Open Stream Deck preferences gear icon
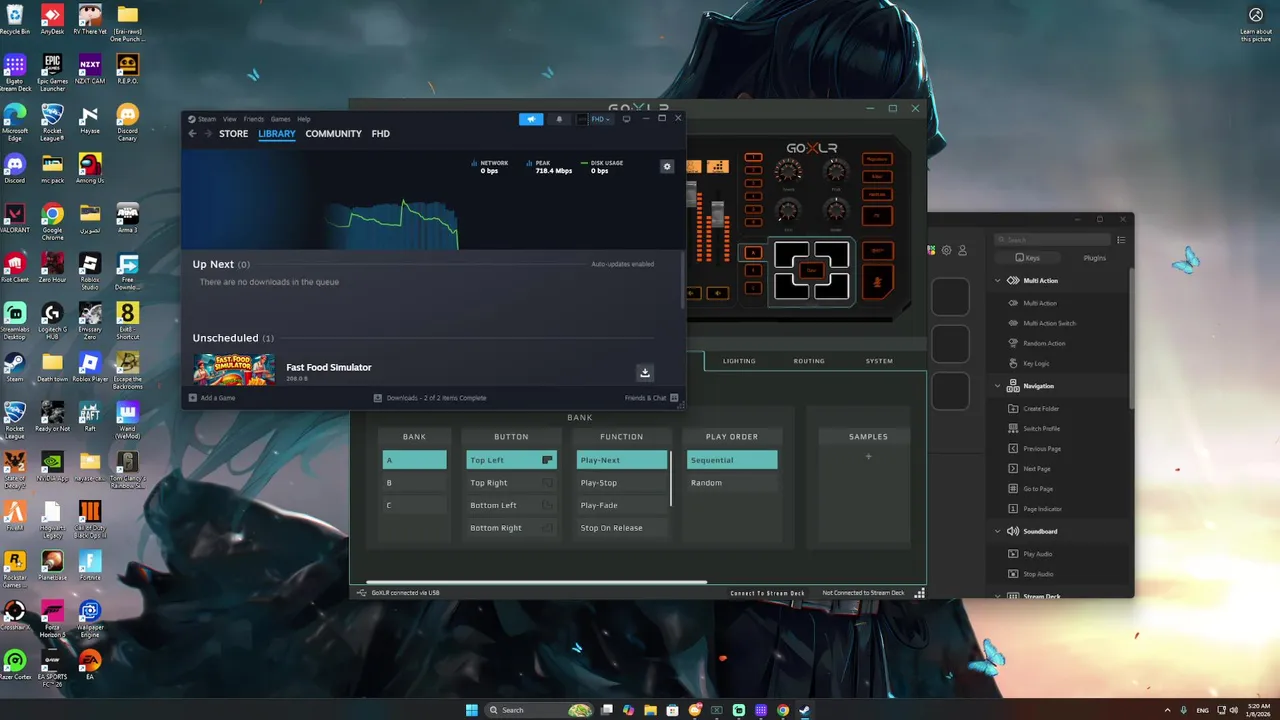Viewport: 1280px width, 720px height. pyautogui.click(x=947, y=250)
